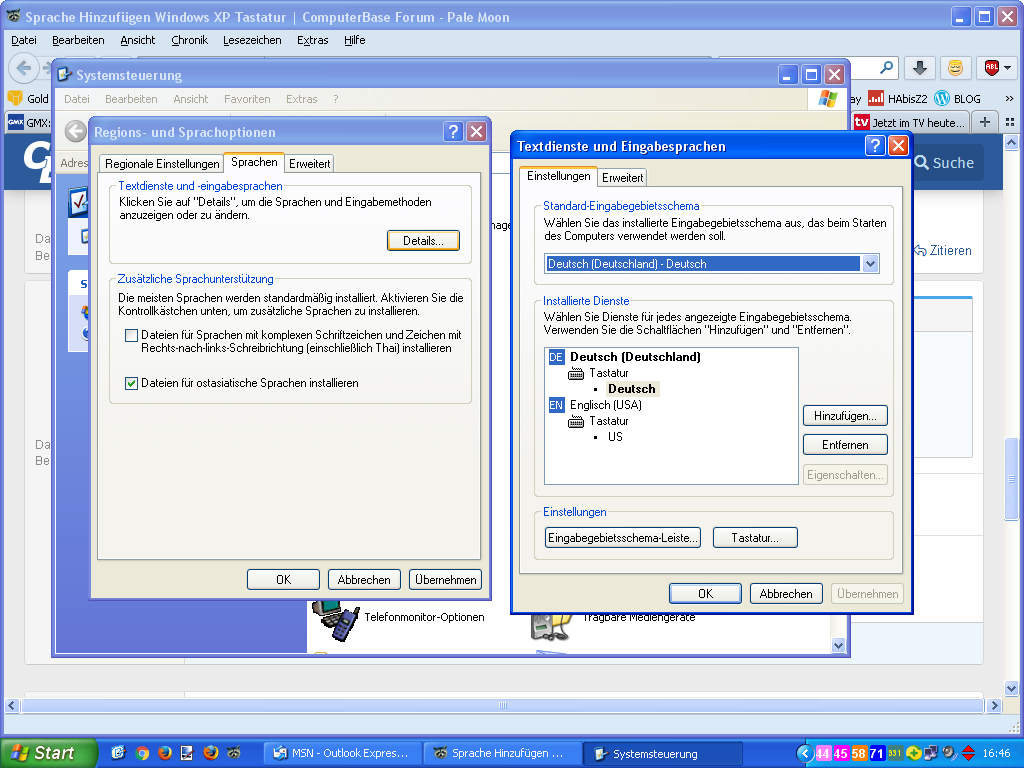Click OK in Regions- und Sprachoptionen

coord(283,580)
